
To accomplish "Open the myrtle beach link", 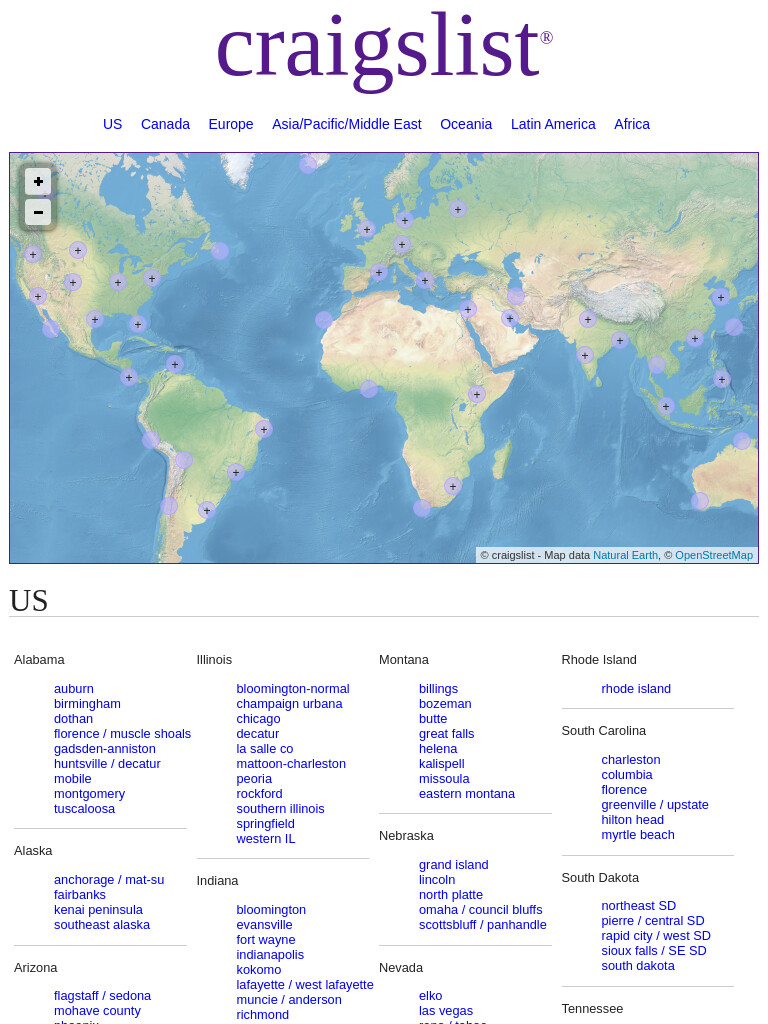I will 638,835.
